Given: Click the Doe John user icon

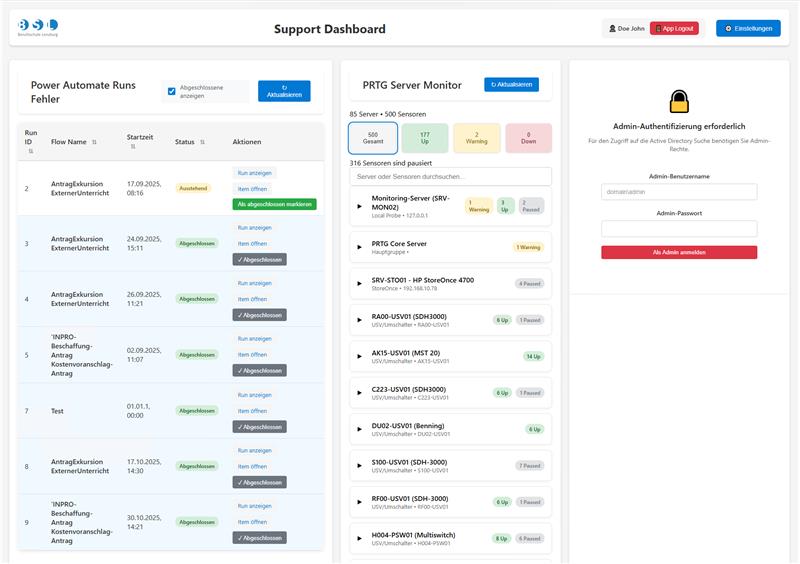Looking at the screenshot, I should [612, 29].
